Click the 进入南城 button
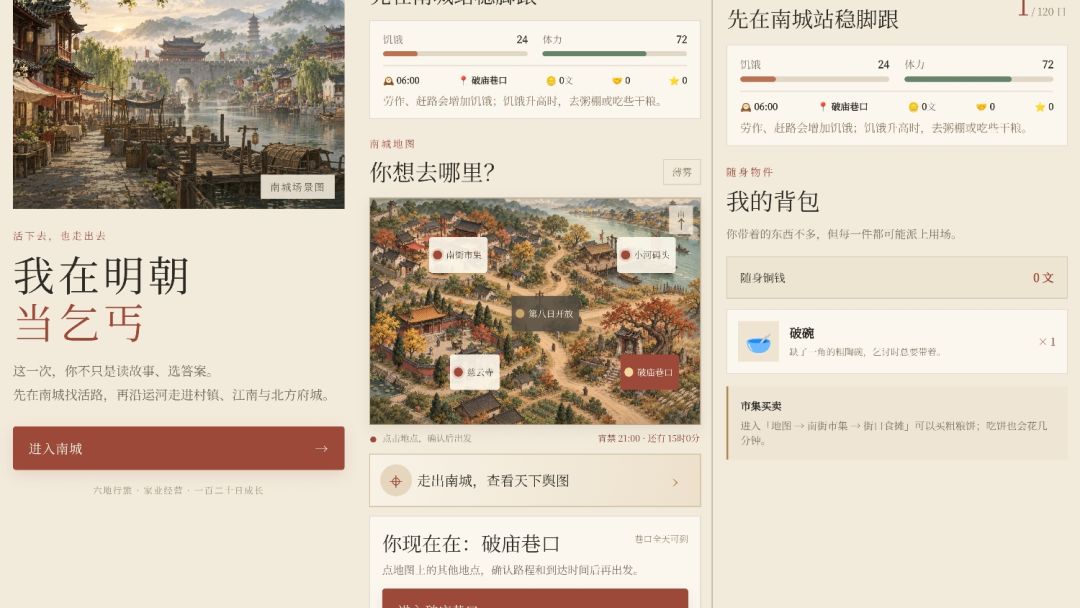 tap(178, 448)
